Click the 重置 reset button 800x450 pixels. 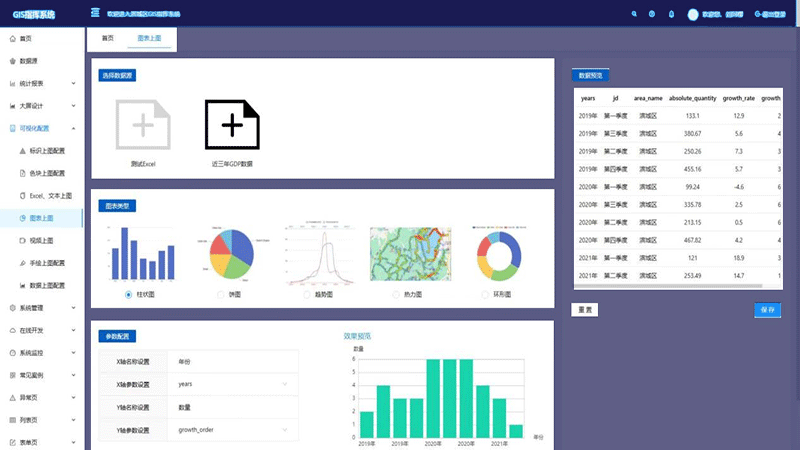pyautogui.click(x=585, y=310)
